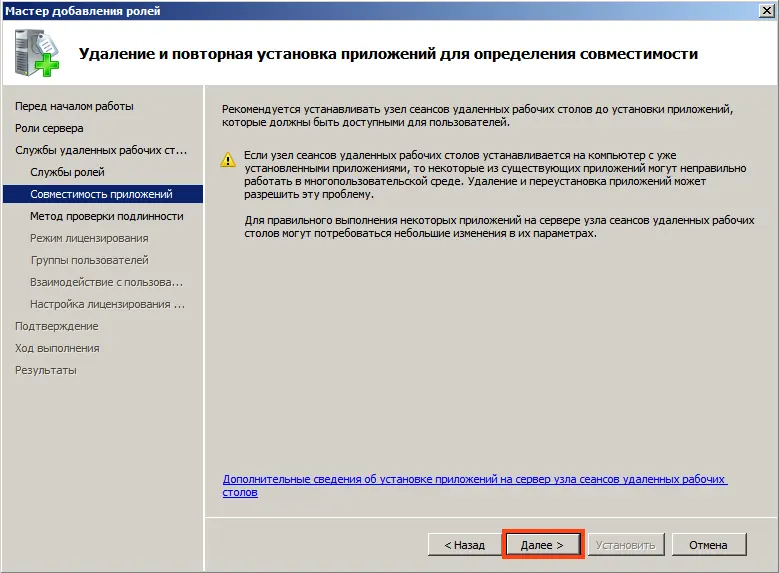Cancel the wizard with Отмена
779x573 pixels.
point(708,545)
